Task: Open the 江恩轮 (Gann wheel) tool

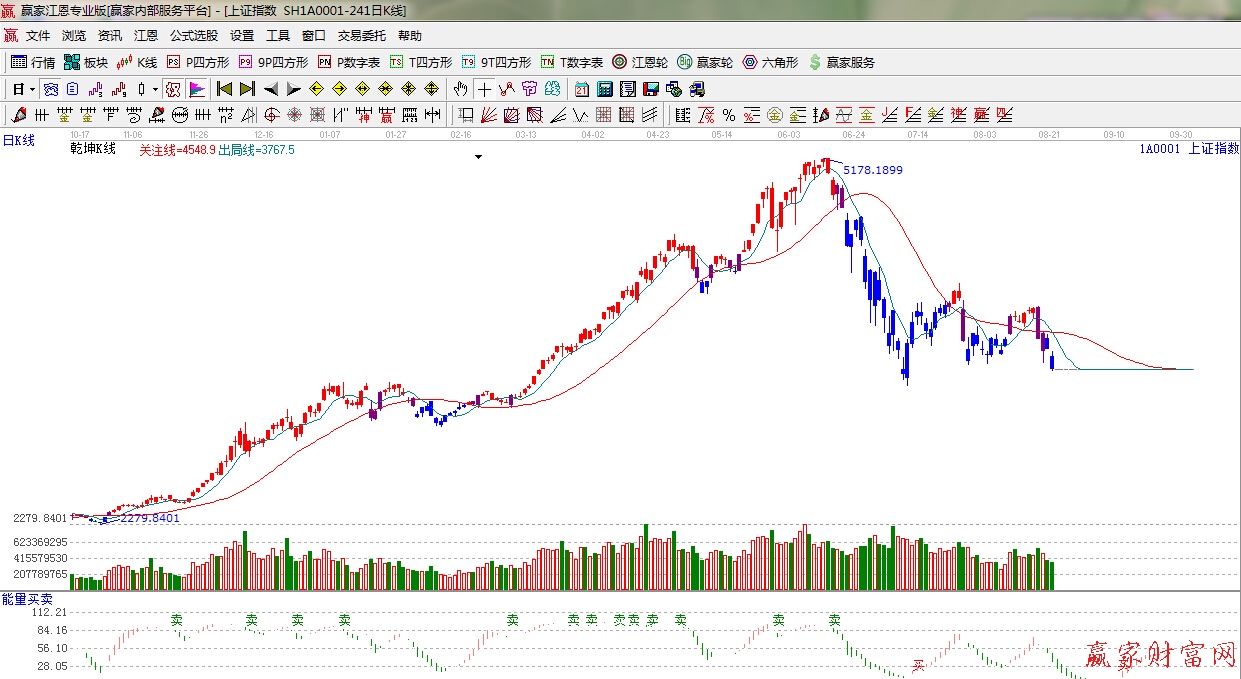Action: pyautogui.click(x=640, y=62)
